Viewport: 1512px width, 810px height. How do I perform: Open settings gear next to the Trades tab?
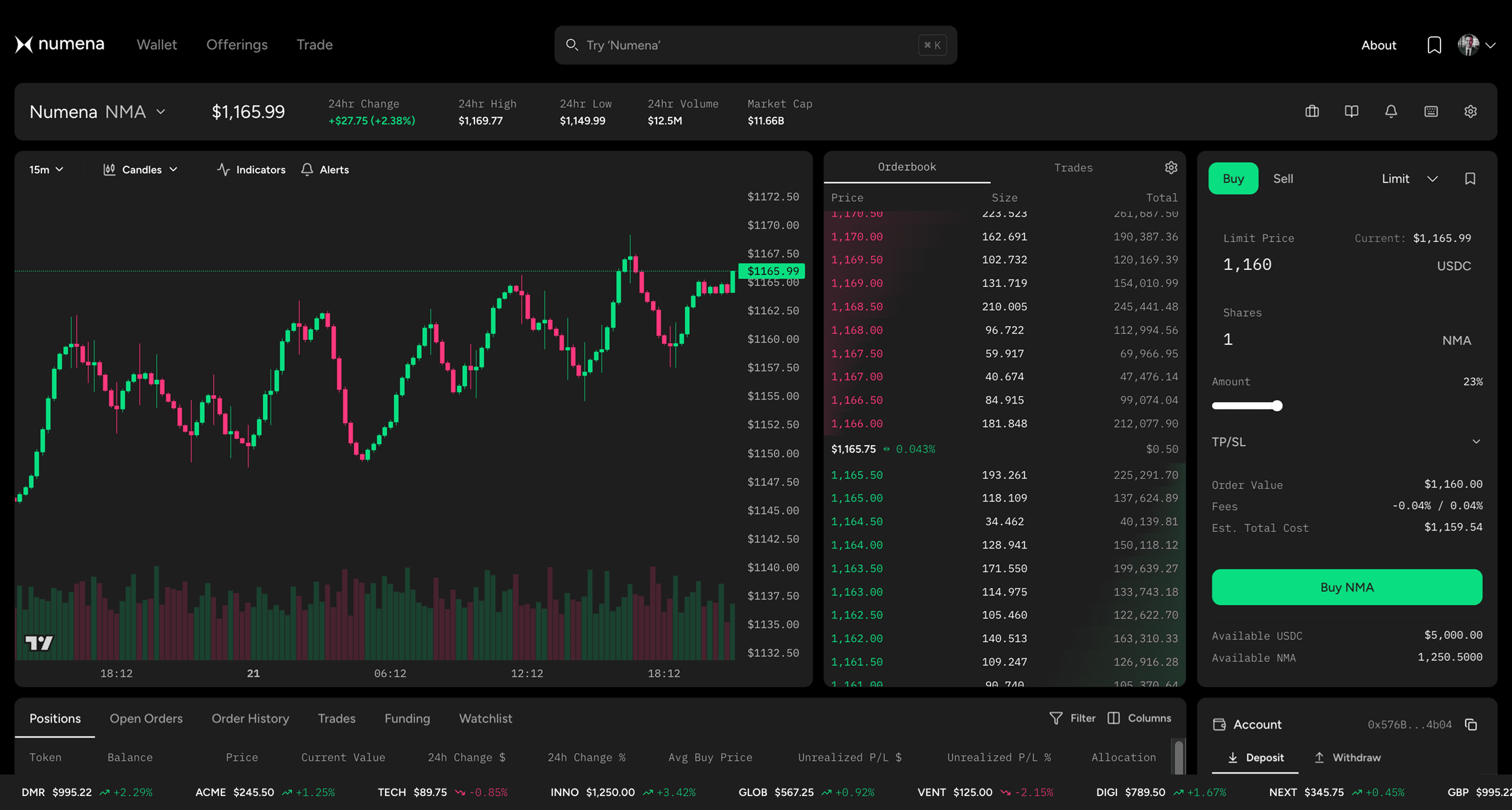(x=1171, y=168)
